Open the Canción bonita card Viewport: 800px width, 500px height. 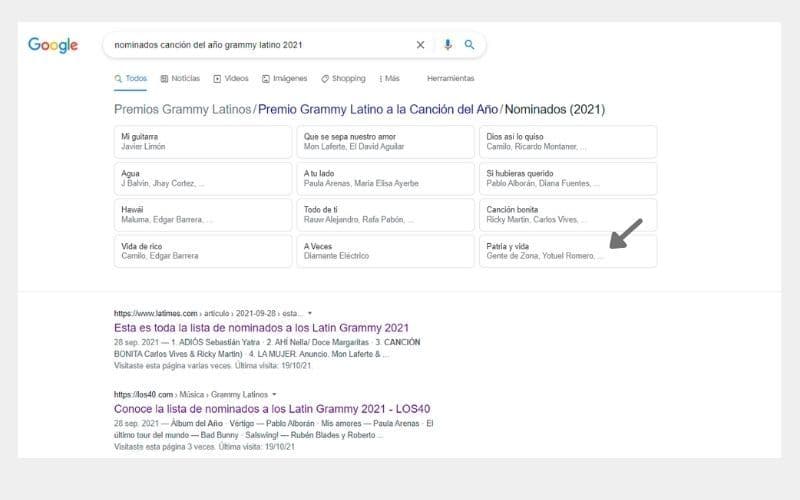568,215
